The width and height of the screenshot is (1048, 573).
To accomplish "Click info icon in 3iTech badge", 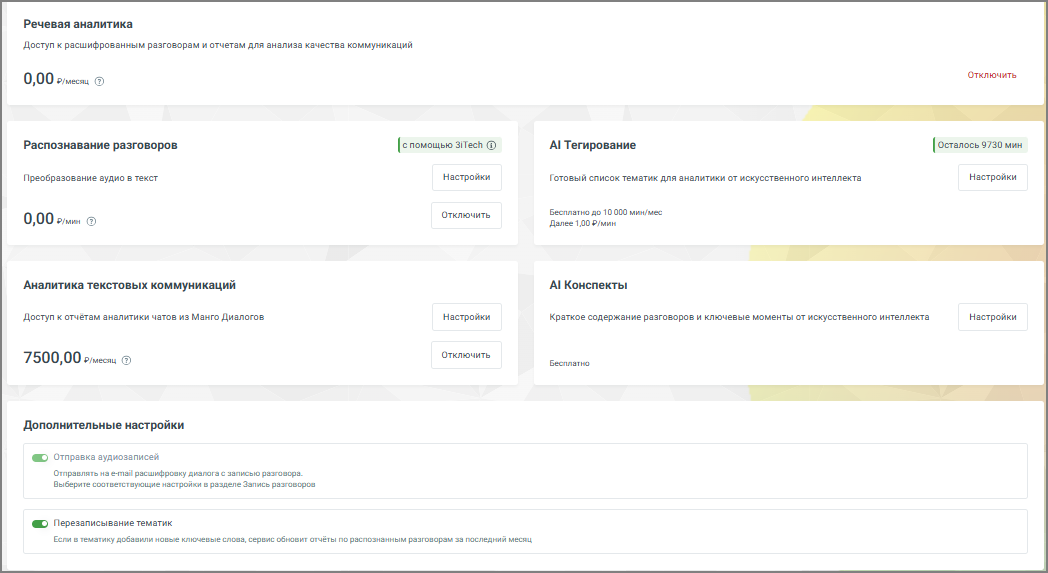I will (x=491, y=145).
